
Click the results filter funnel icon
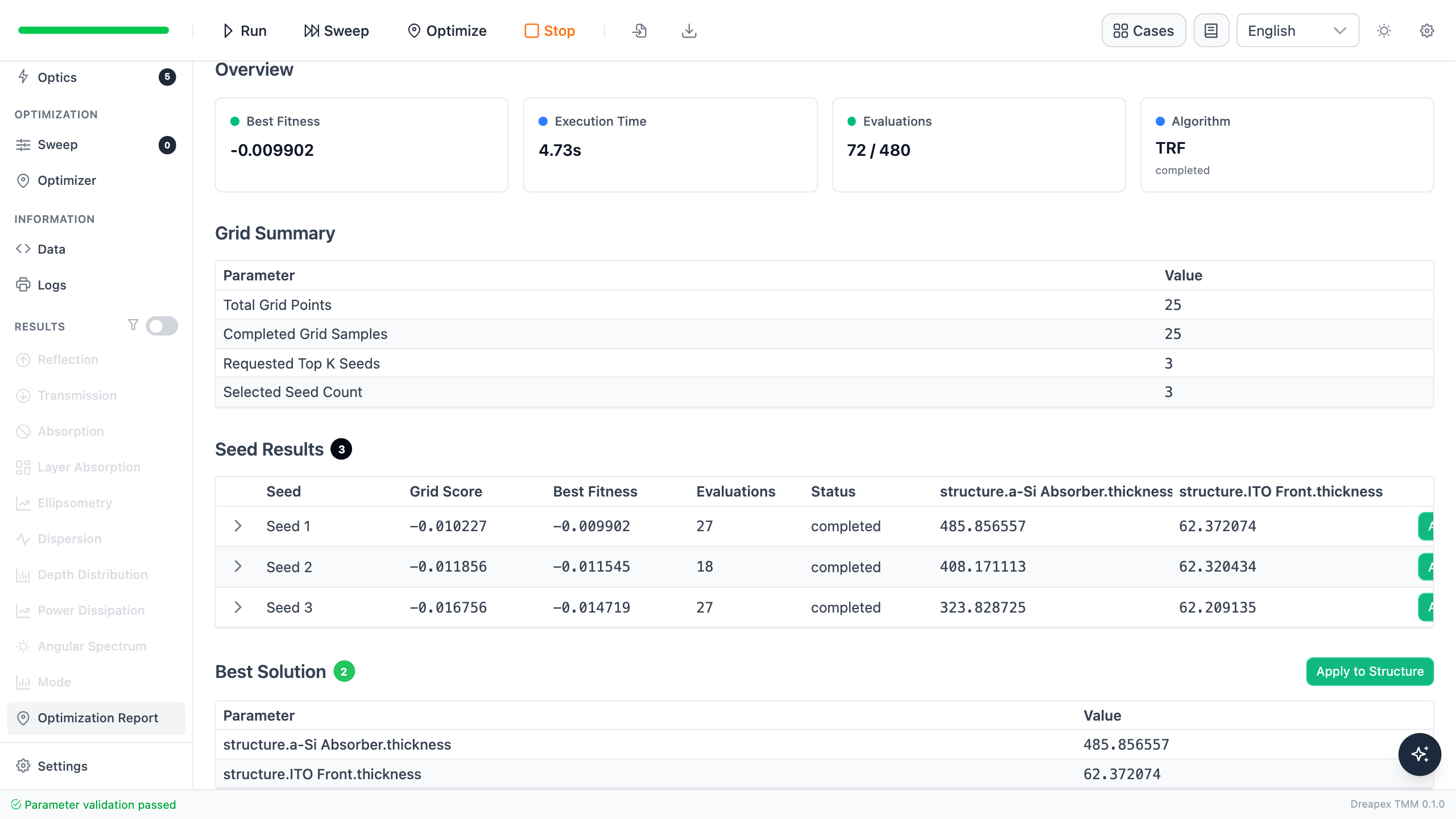[133, 325]
